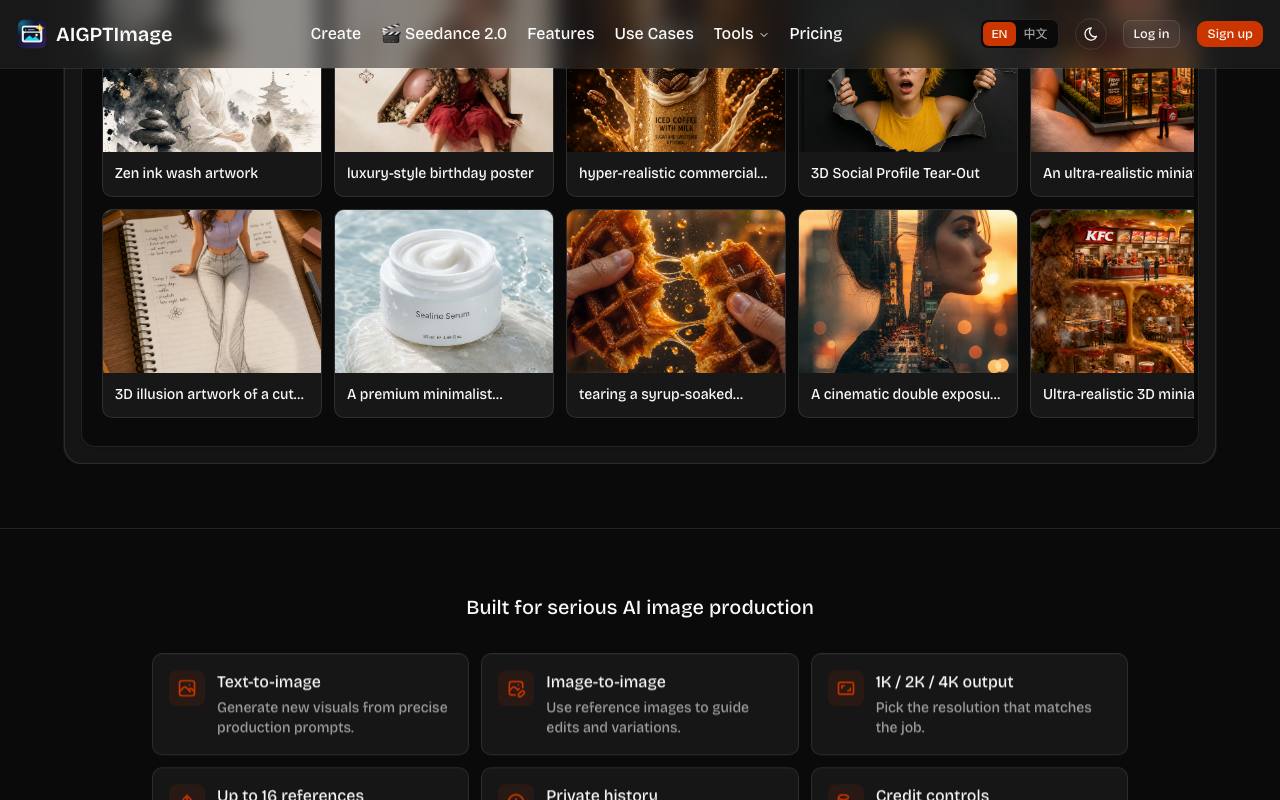Image resolution: width=1280 pixels, height=800 pixels.
Task: Click the 1K / 2K / 4K output icon
Action: tap(846, 688)
